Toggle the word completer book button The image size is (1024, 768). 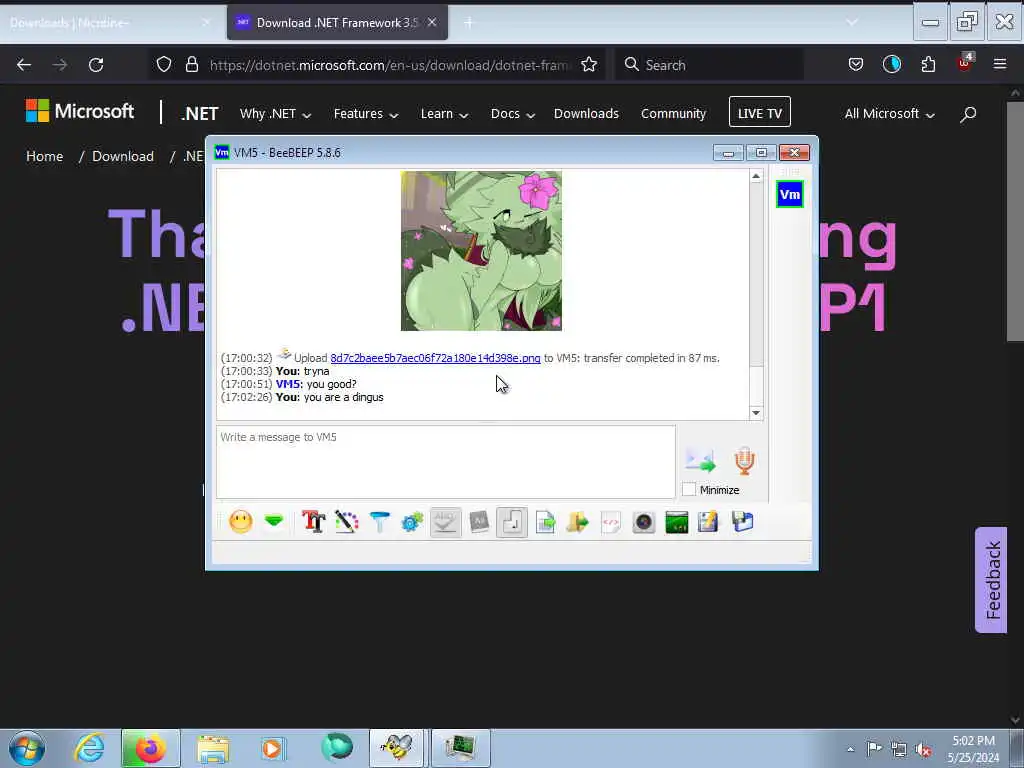[x=479, y=522]
